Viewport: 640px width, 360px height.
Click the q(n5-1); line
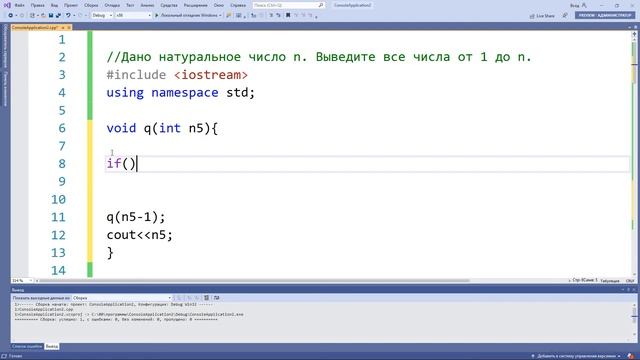pyautogui.click(x=136, y=217)
